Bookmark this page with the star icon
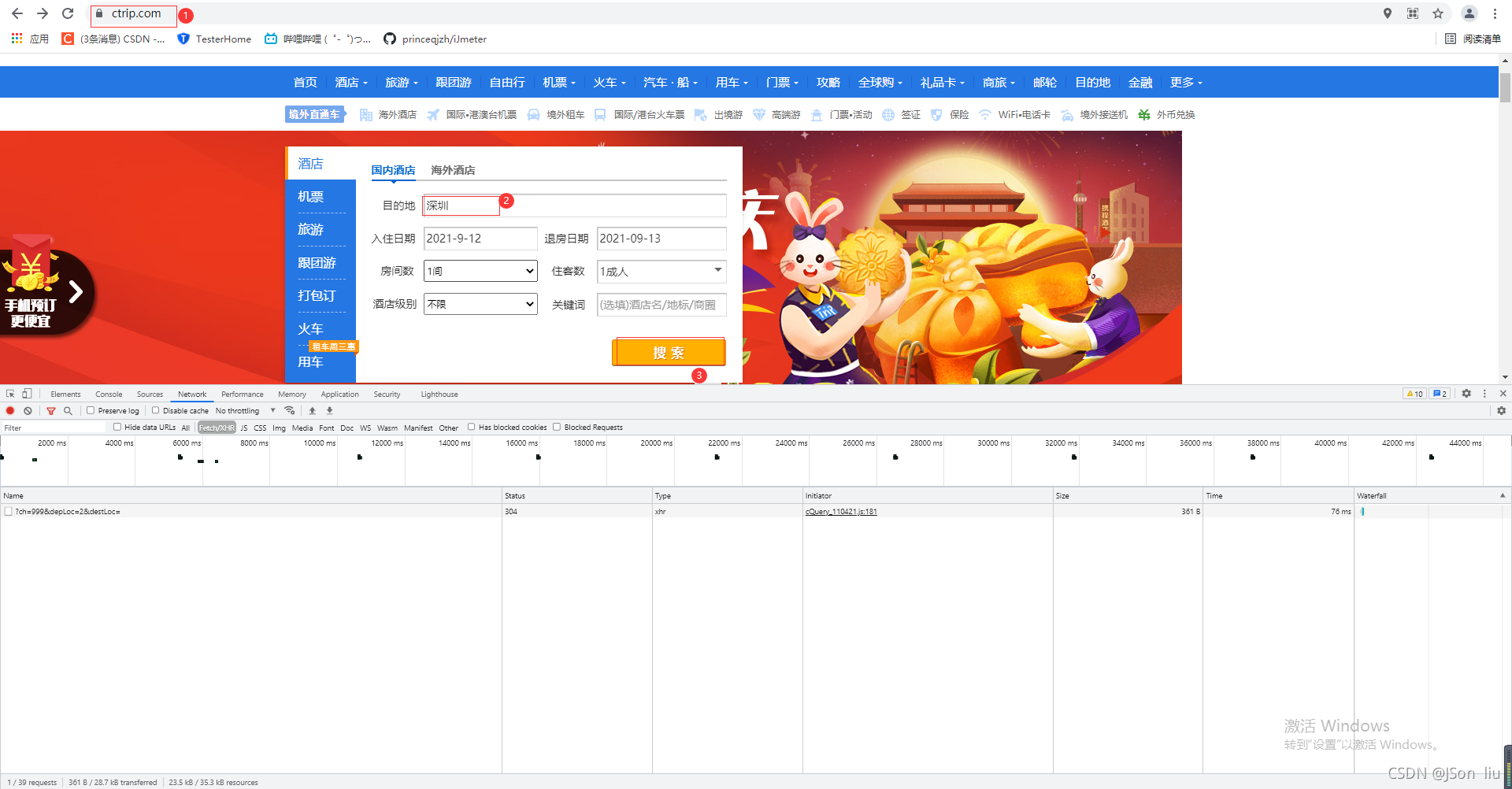The image size is (1512, 789). click(x=1438, y=13)
